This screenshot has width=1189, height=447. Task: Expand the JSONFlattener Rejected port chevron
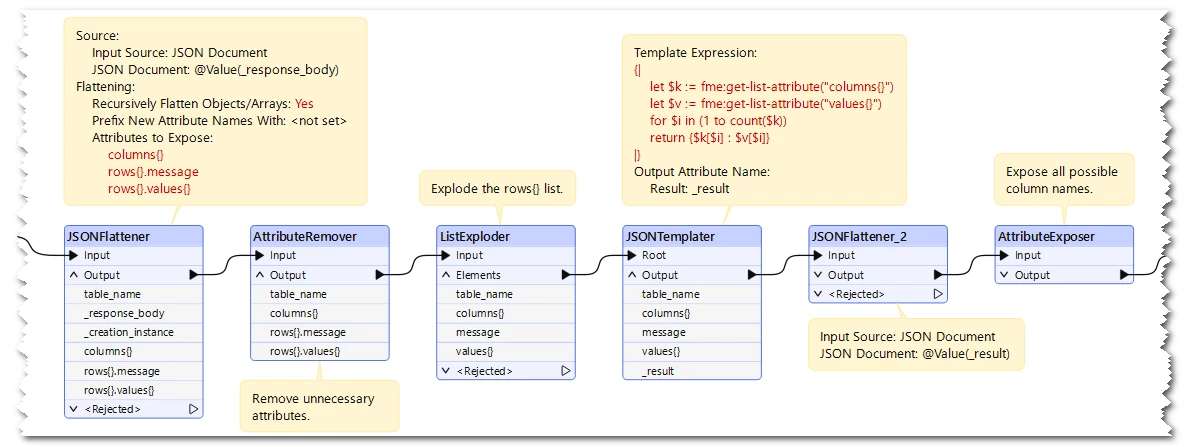(74, 409)
